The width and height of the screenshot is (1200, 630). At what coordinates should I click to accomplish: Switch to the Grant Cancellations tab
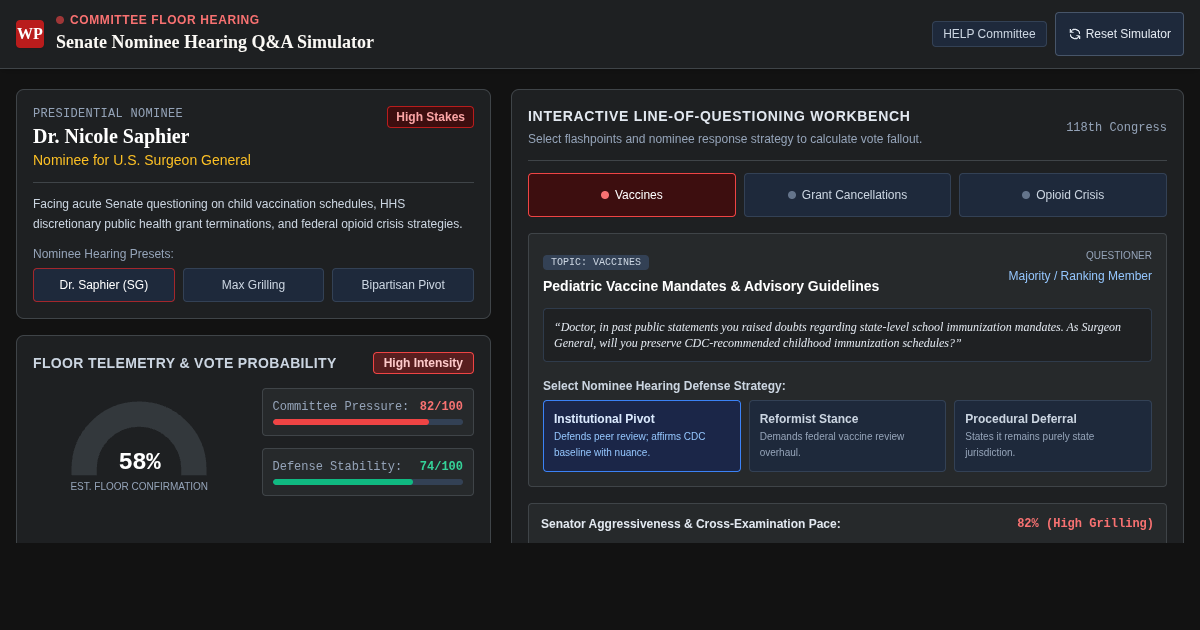pyautogui.click(x=847, y=195)
